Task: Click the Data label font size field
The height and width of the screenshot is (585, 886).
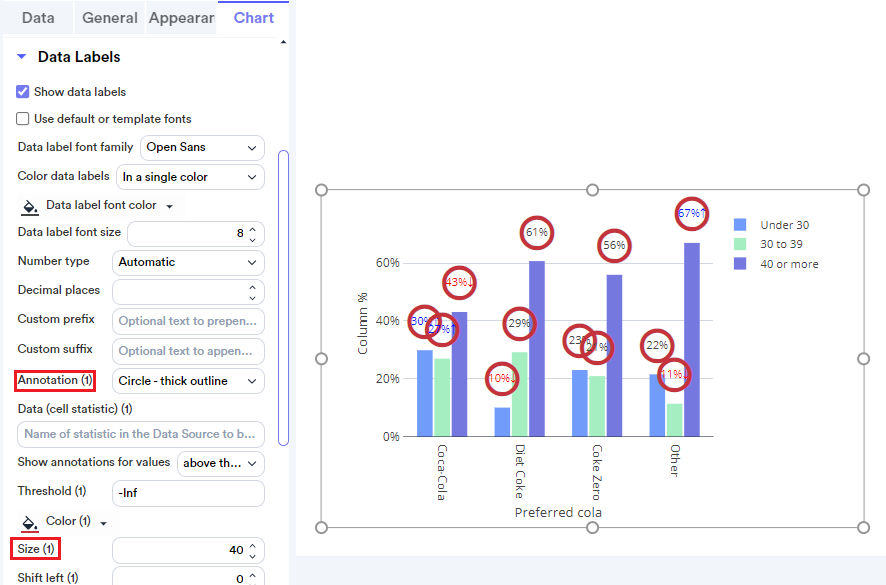Action: (x=196, y=233)
